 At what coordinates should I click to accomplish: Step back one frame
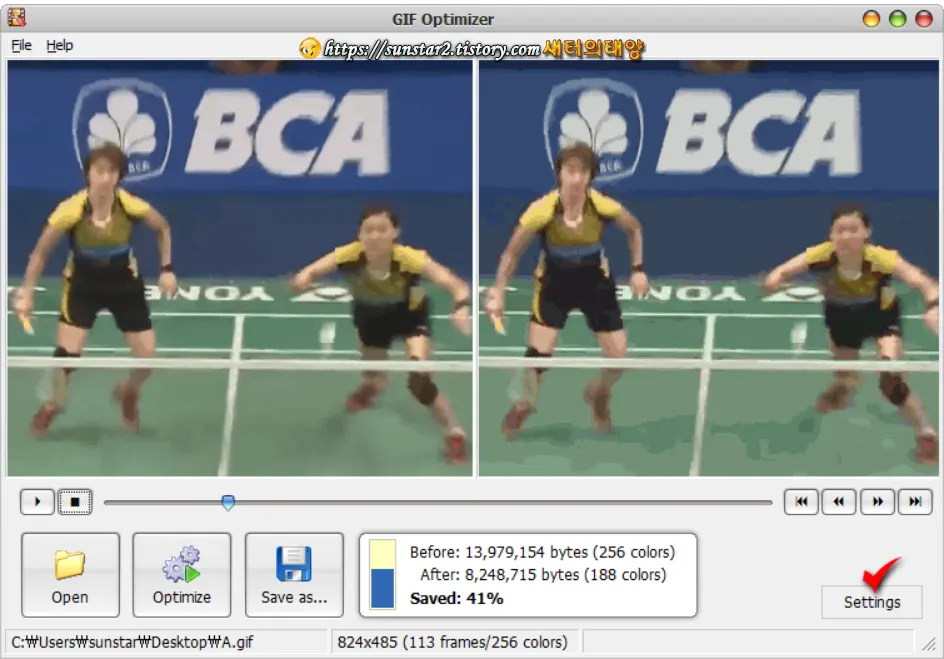point(839,501)
